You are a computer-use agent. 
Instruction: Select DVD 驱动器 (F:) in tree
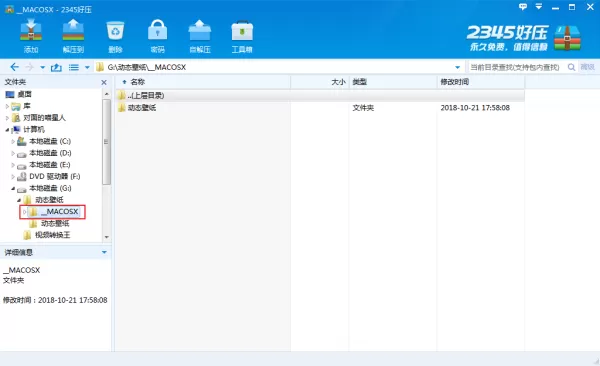[55, 176]
